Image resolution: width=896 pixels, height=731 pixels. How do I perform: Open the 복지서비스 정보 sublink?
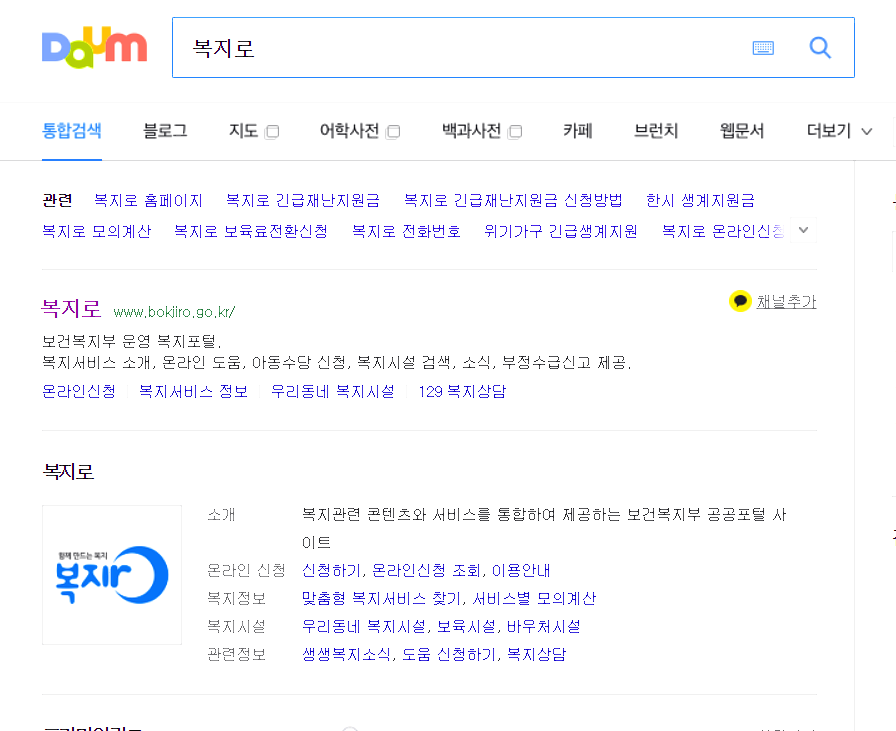(193, 391)
